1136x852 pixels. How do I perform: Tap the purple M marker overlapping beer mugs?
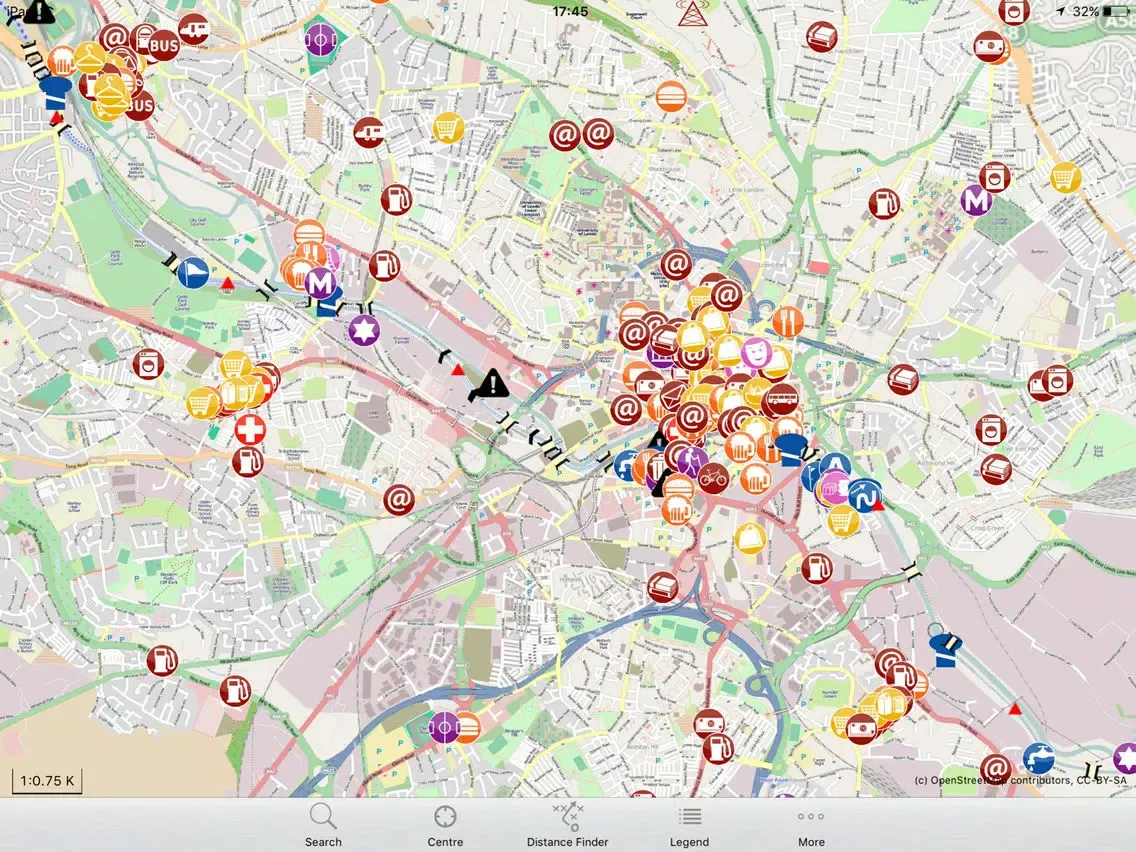(320, 282)
